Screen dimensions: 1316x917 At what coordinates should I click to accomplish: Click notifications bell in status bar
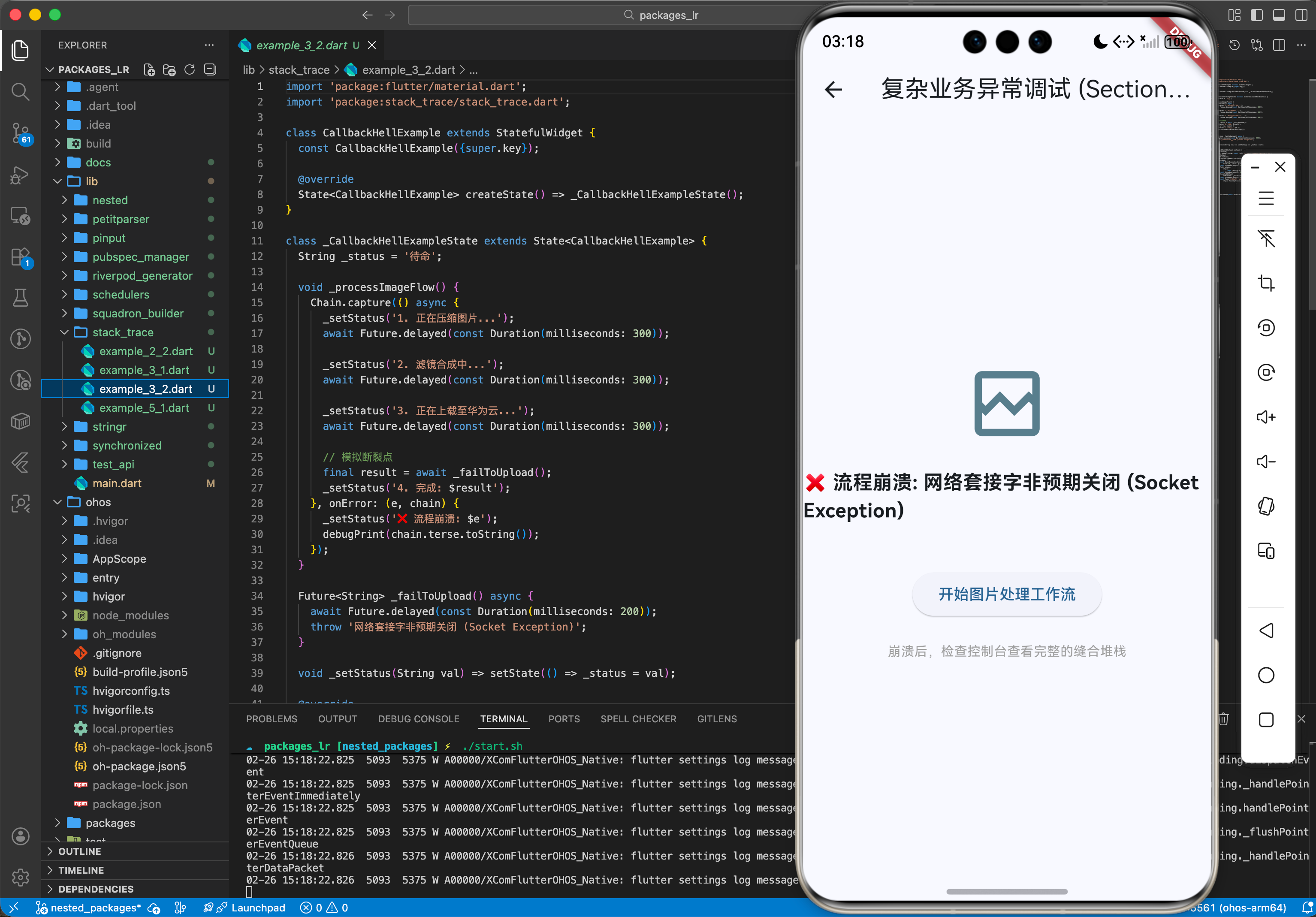[x=1307, y=908]
